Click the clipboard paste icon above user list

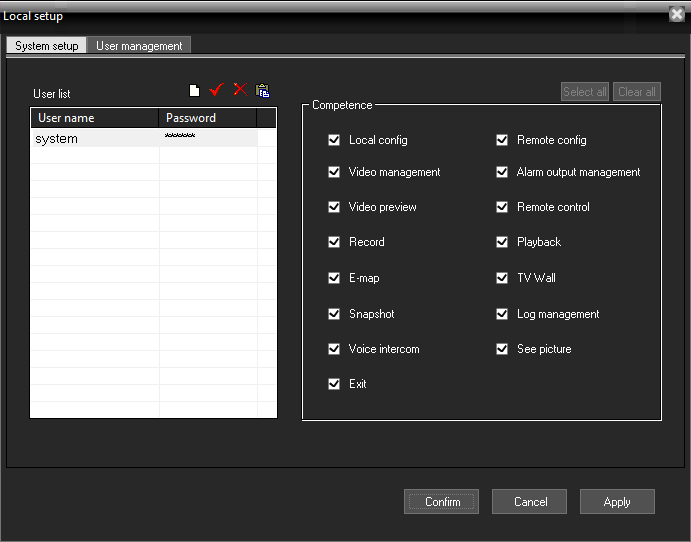click(x=263, y=90)
